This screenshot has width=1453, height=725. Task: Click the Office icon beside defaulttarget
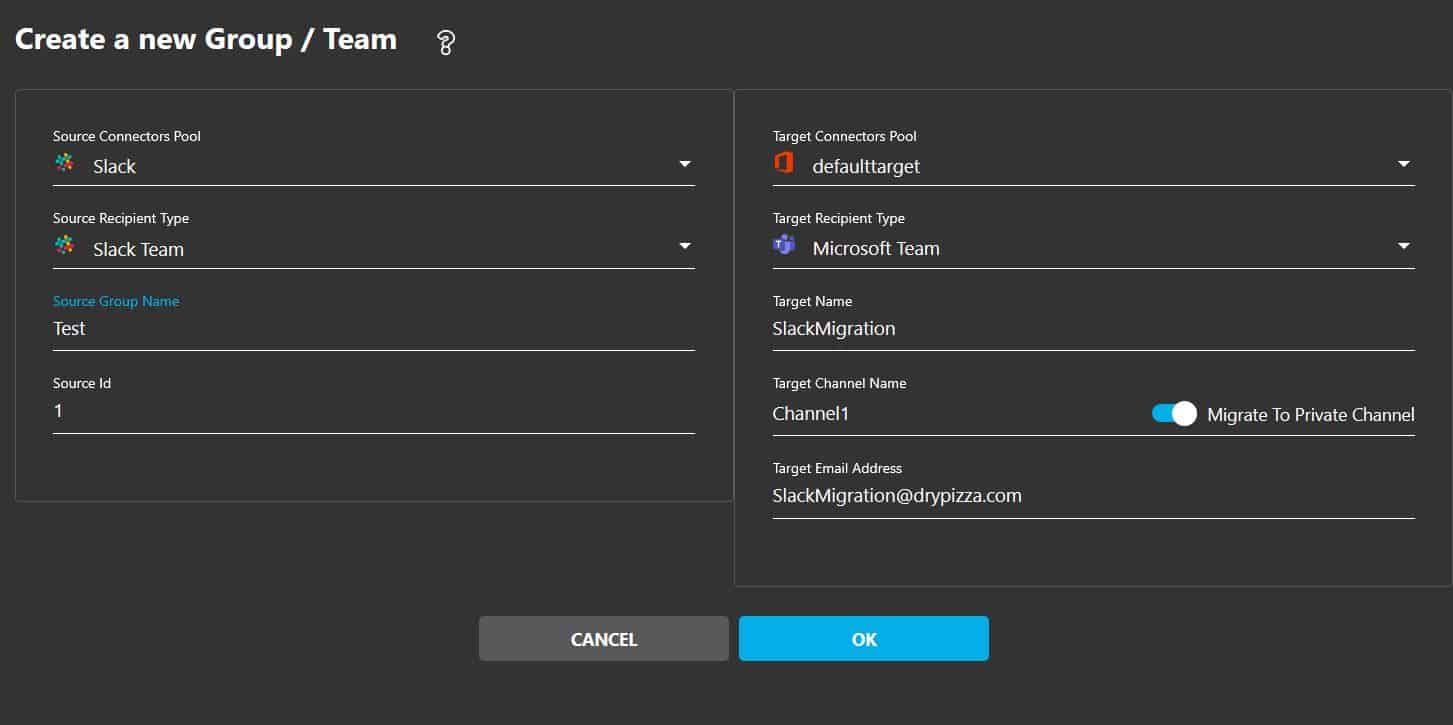pyautogui.click(x=784, y=161)
